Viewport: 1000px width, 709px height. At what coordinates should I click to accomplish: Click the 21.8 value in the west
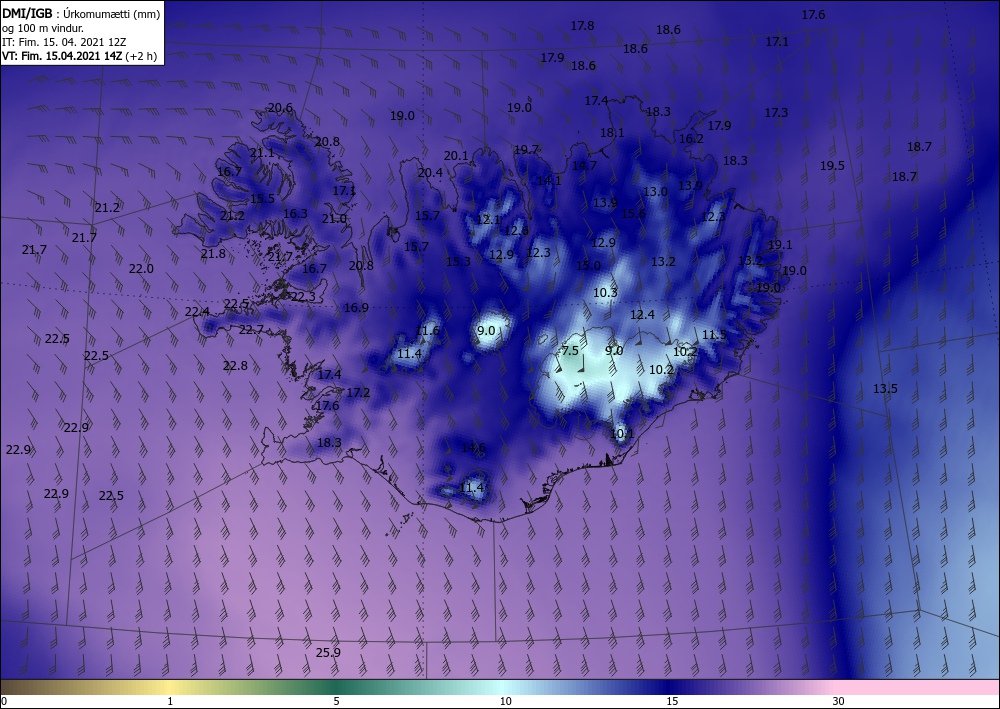(x=213, y=254)
